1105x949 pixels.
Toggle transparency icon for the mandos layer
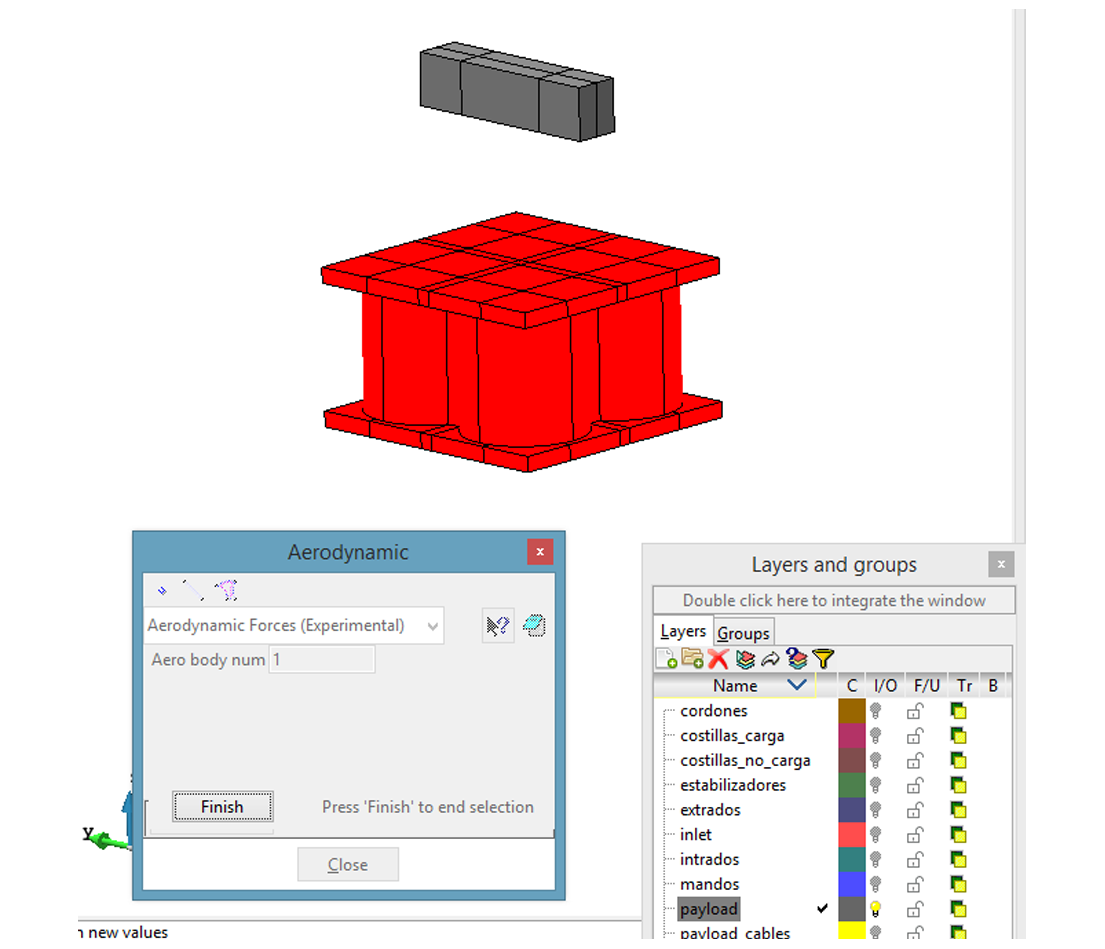pos(959,884)
